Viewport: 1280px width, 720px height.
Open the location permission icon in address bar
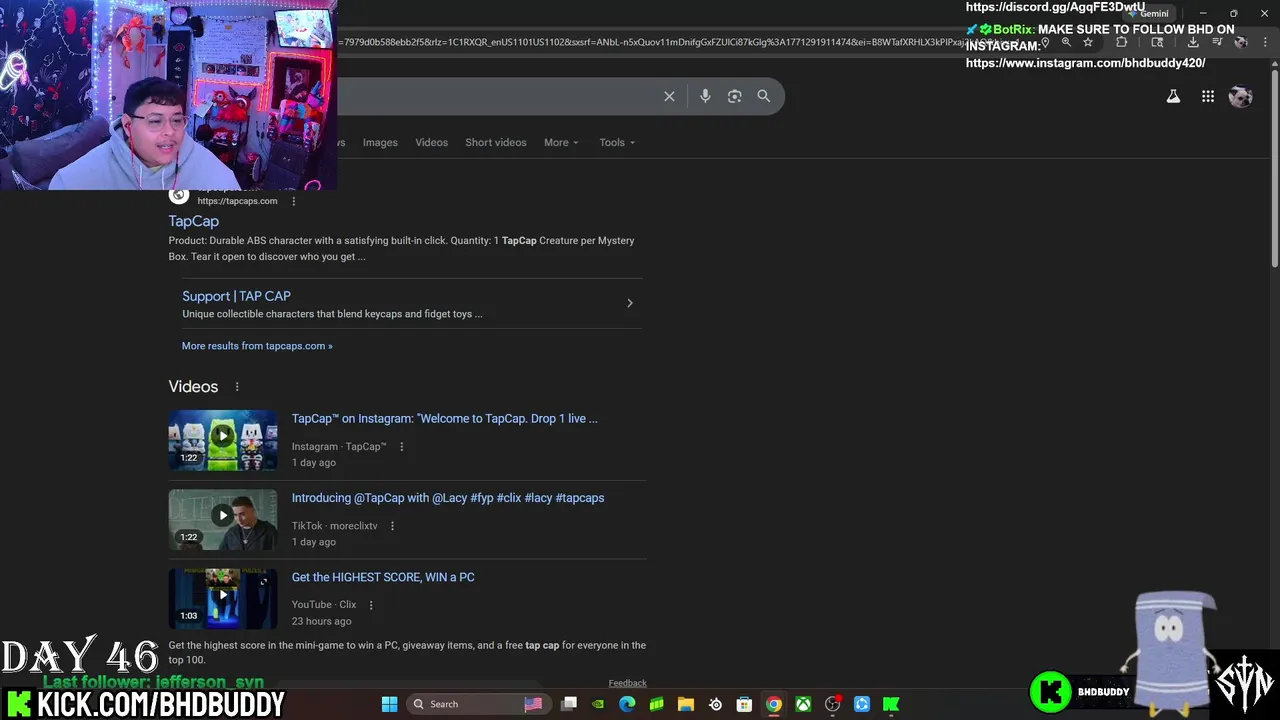(1045, 42)
